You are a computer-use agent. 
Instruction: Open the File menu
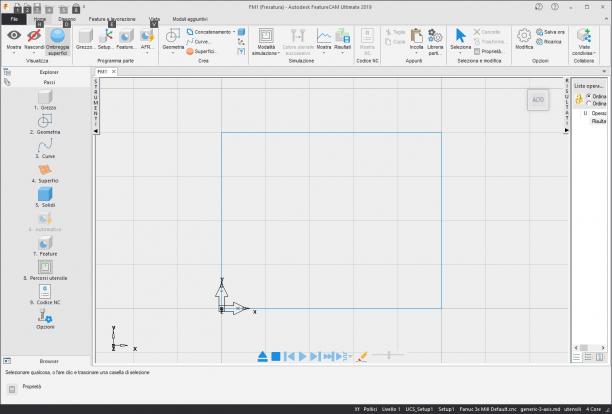14,19
